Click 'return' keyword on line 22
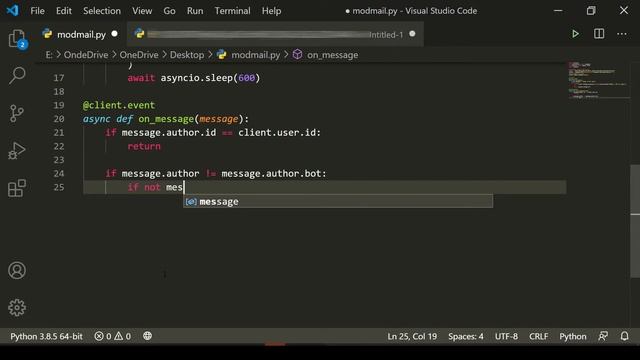 point(144,146)
